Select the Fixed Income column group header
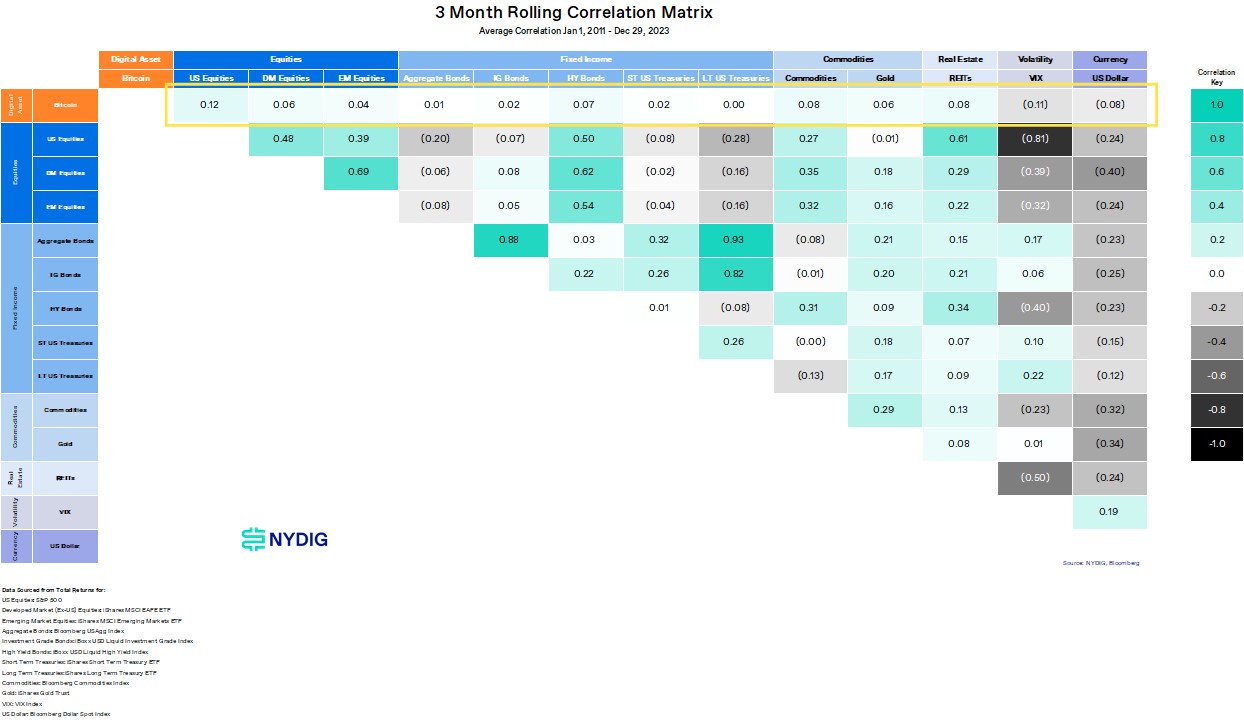1244x720 pixels. 586,60
